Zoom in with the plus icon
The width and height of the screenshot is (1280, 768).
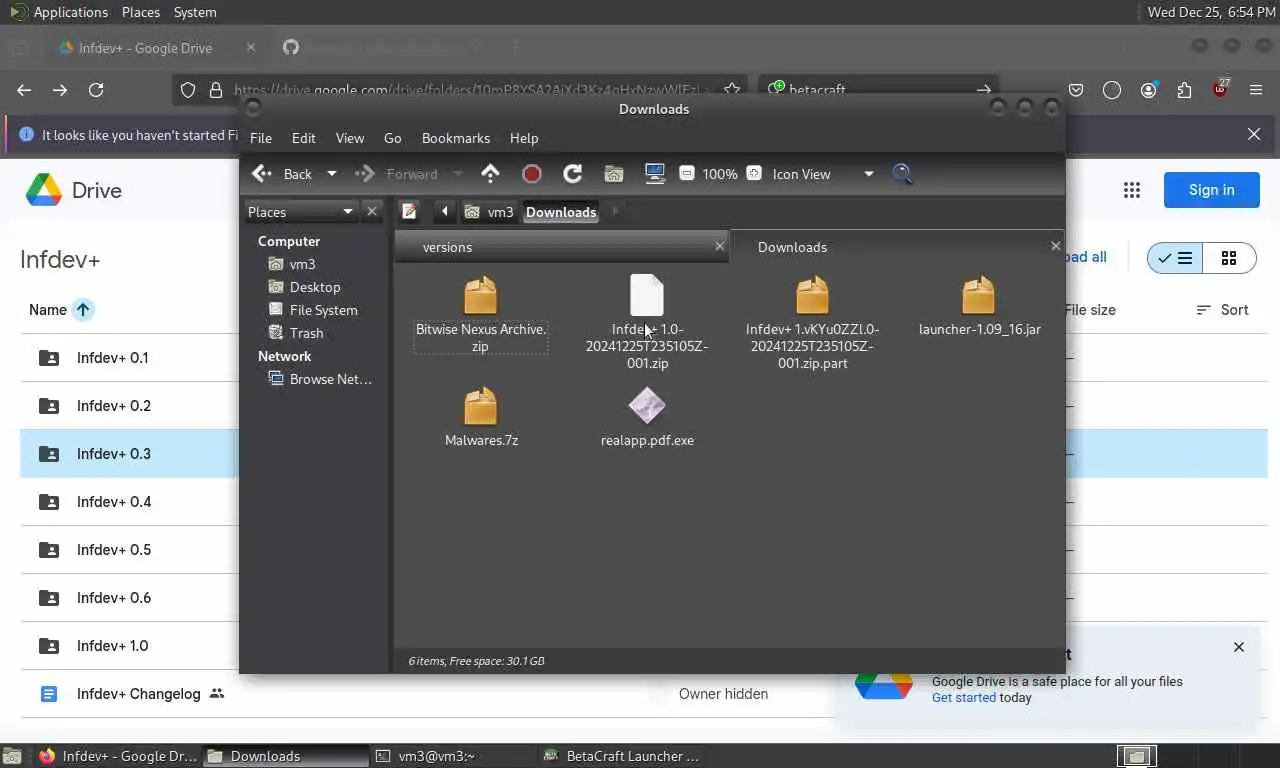(x=754, y=174)
